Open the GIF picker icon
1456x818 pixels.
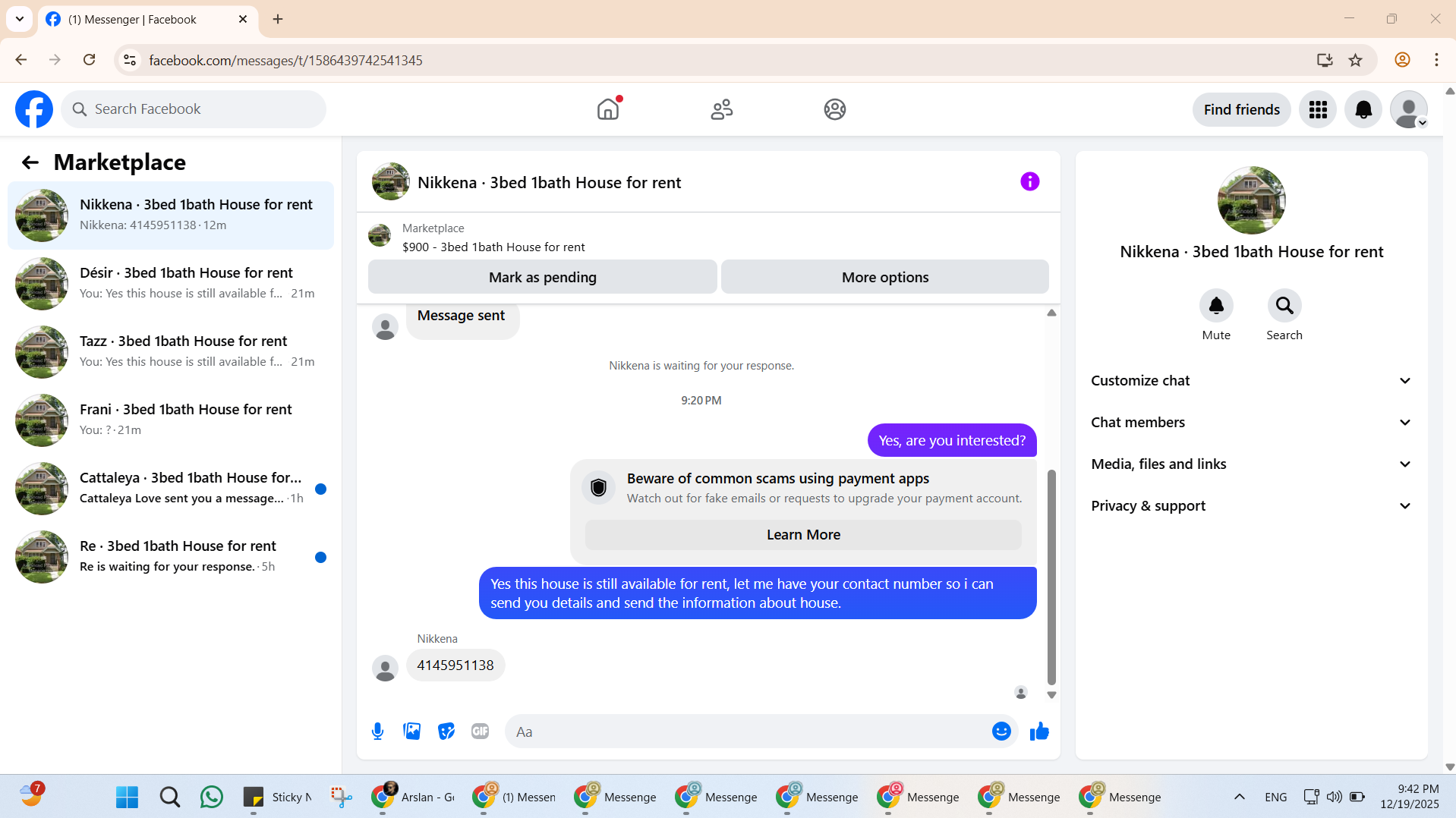(480, 731)
